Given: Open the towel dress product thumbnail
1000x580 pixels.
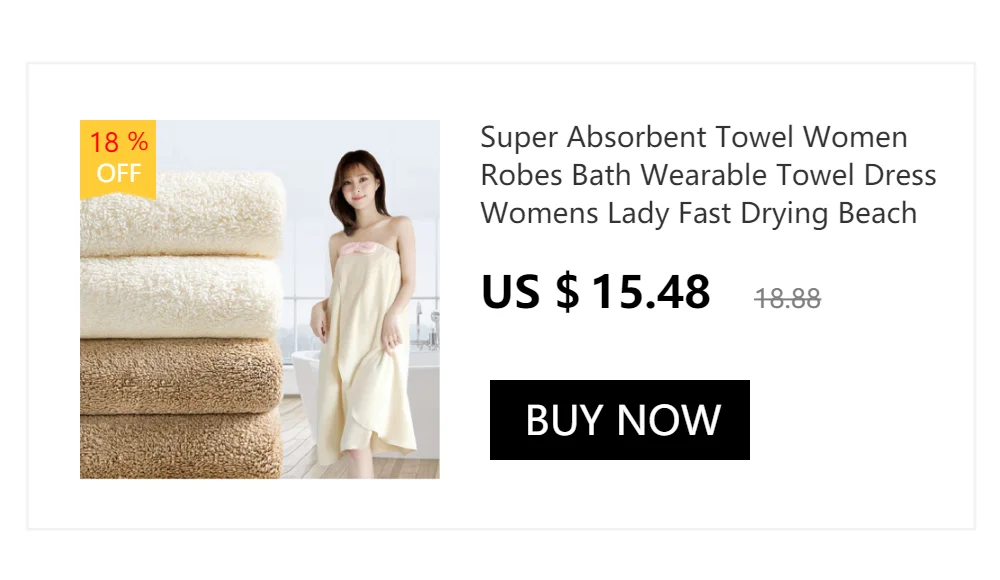Looking at the screenshot, I should tap(260, 299).
